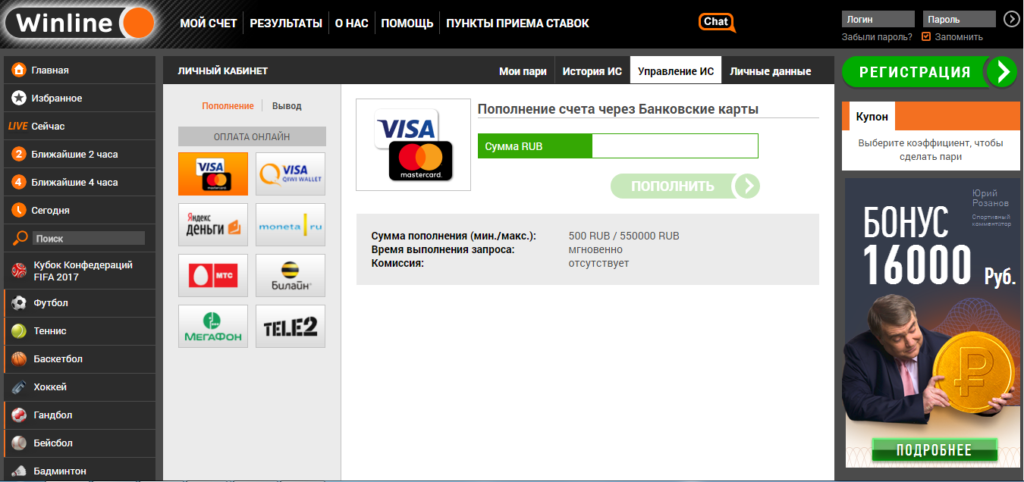Screen dimensions: 1024x482
Task: Click the ЛИЧНЫЙ КАБИНЕТ heading
Action: pyautogui.click(x=223, y=71)
